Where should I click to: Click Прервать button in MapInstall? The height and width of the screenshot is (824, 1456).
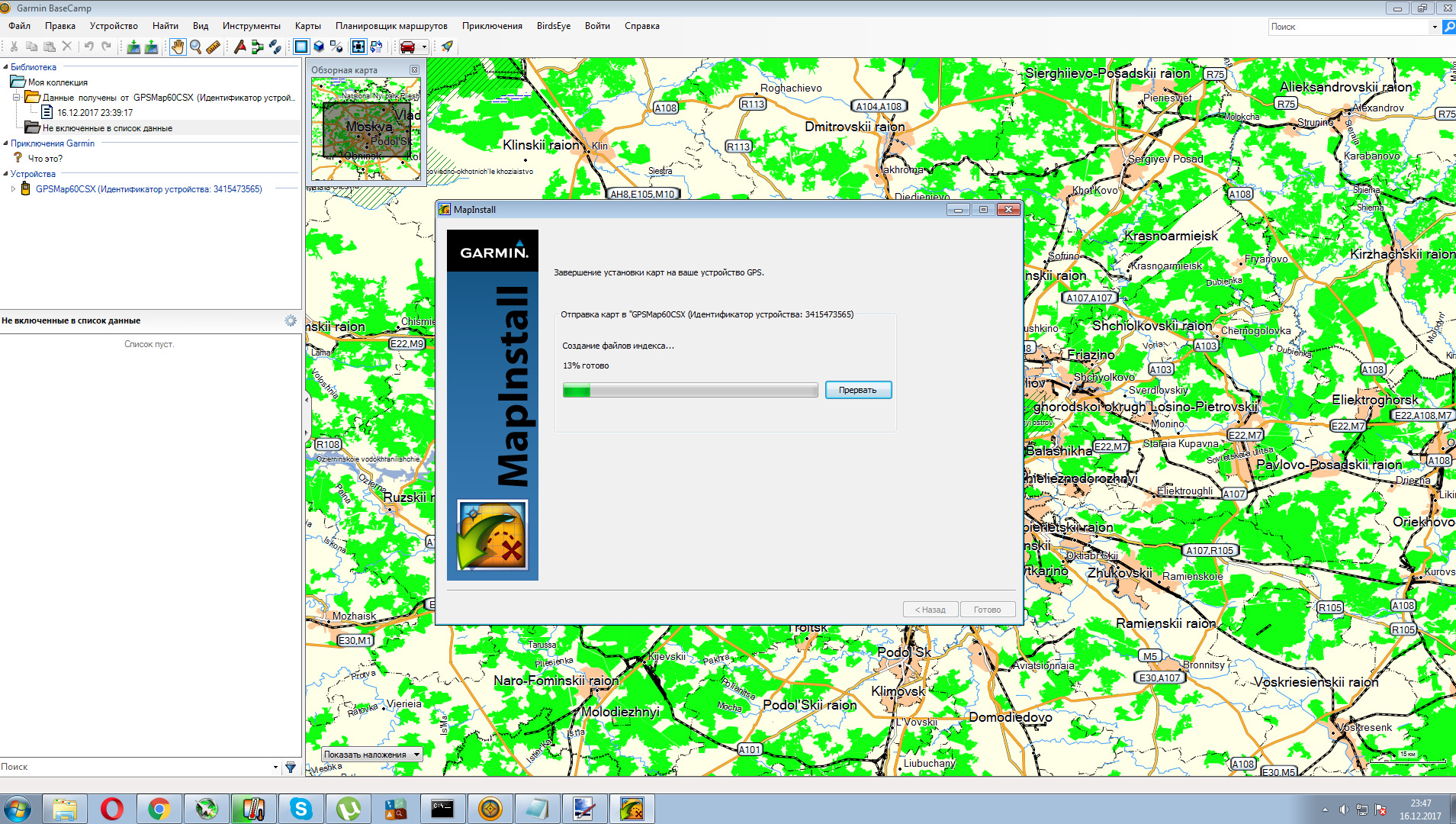[x=858, y=390]
